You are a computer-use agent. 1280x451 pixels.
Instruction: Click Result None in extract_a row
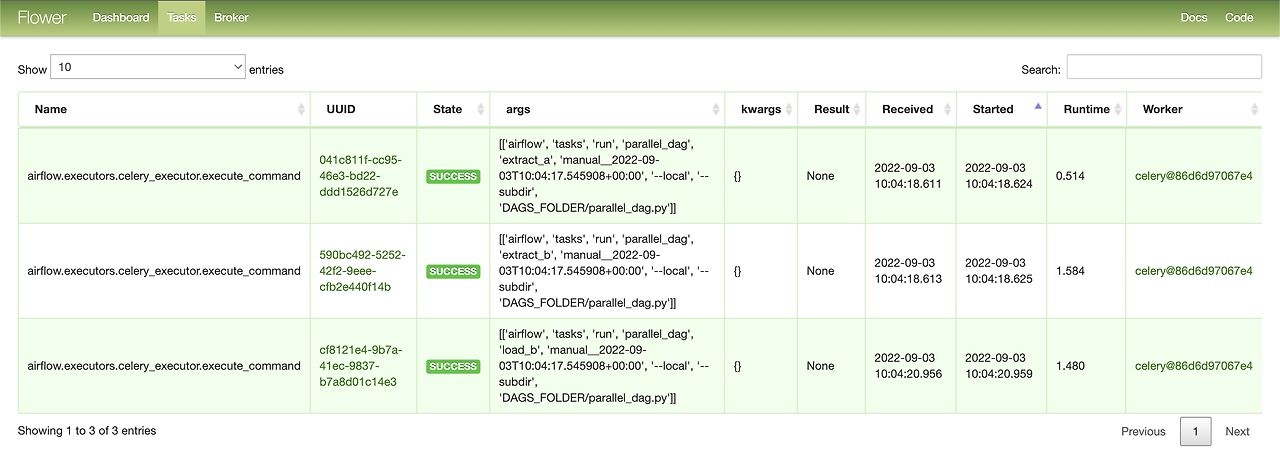[820, 176]
